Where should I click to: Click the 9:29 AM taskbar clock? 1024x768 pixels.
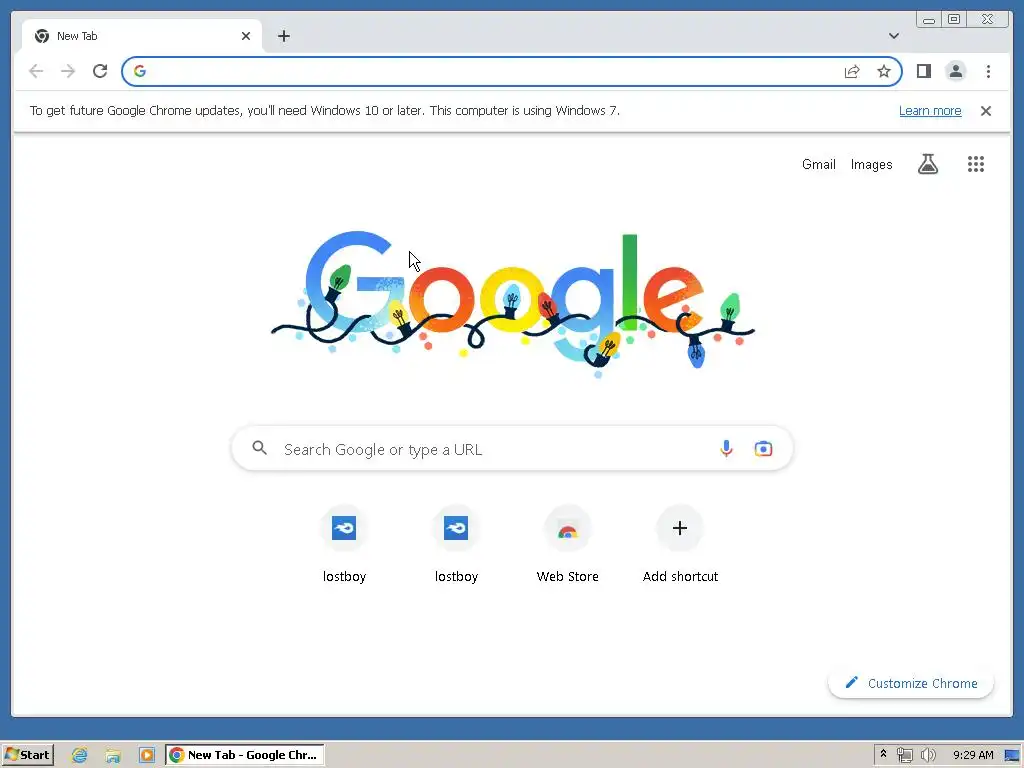click(973, 755)
